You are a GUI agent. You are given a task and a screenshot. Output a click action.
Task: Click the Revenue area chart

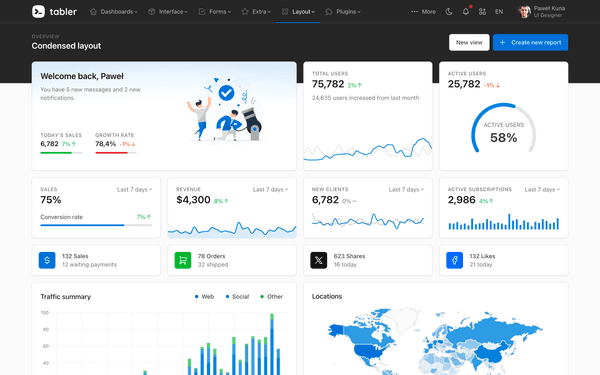232,229
